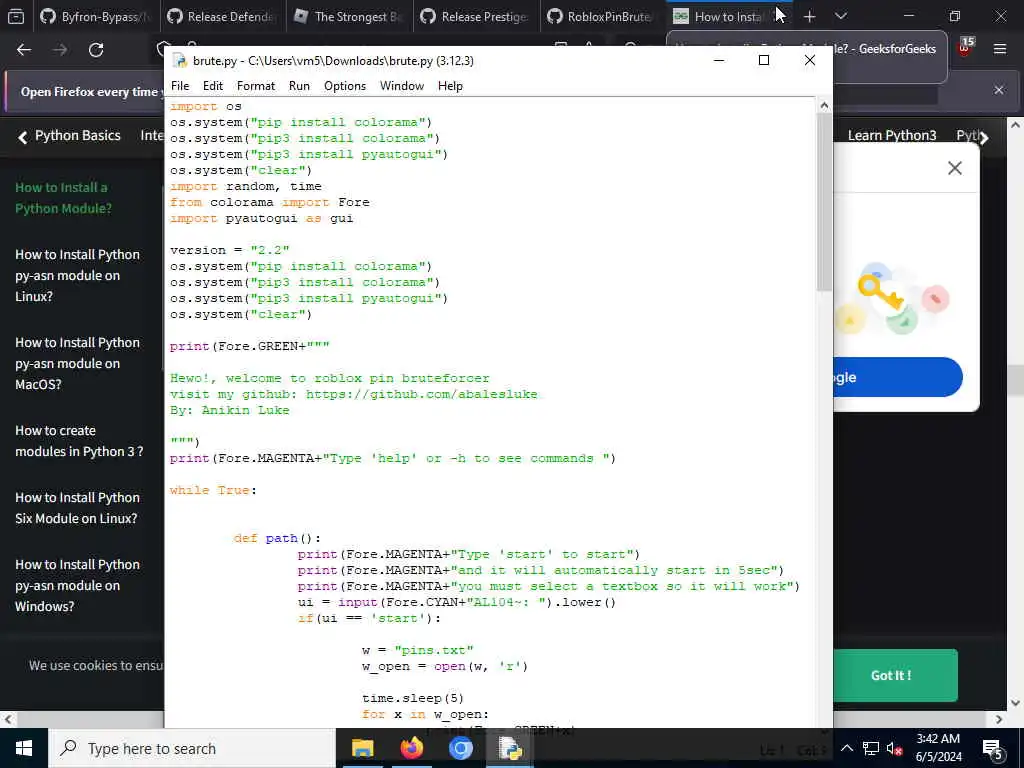Switch to How to Install tab

coord(729,16)
